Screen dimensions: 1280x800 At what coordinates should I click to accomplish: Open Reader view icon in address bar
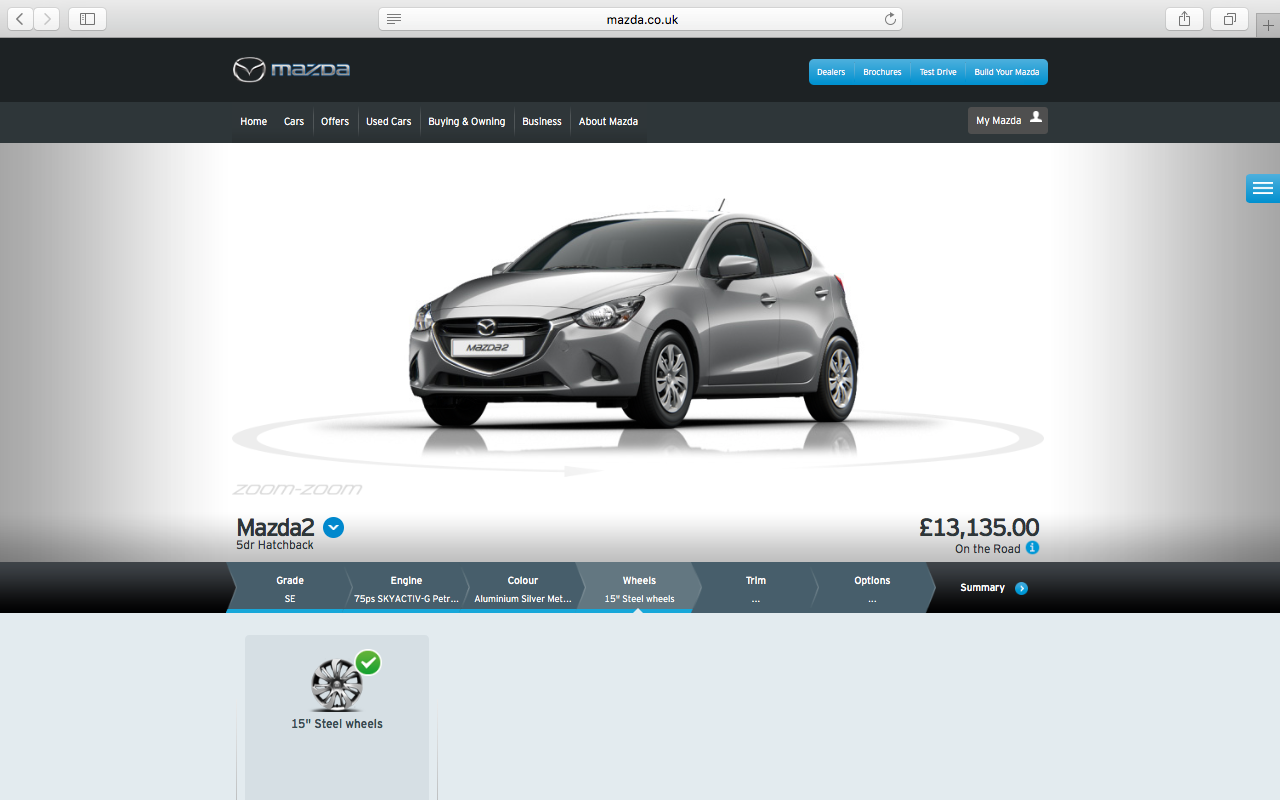click(394, 19)
